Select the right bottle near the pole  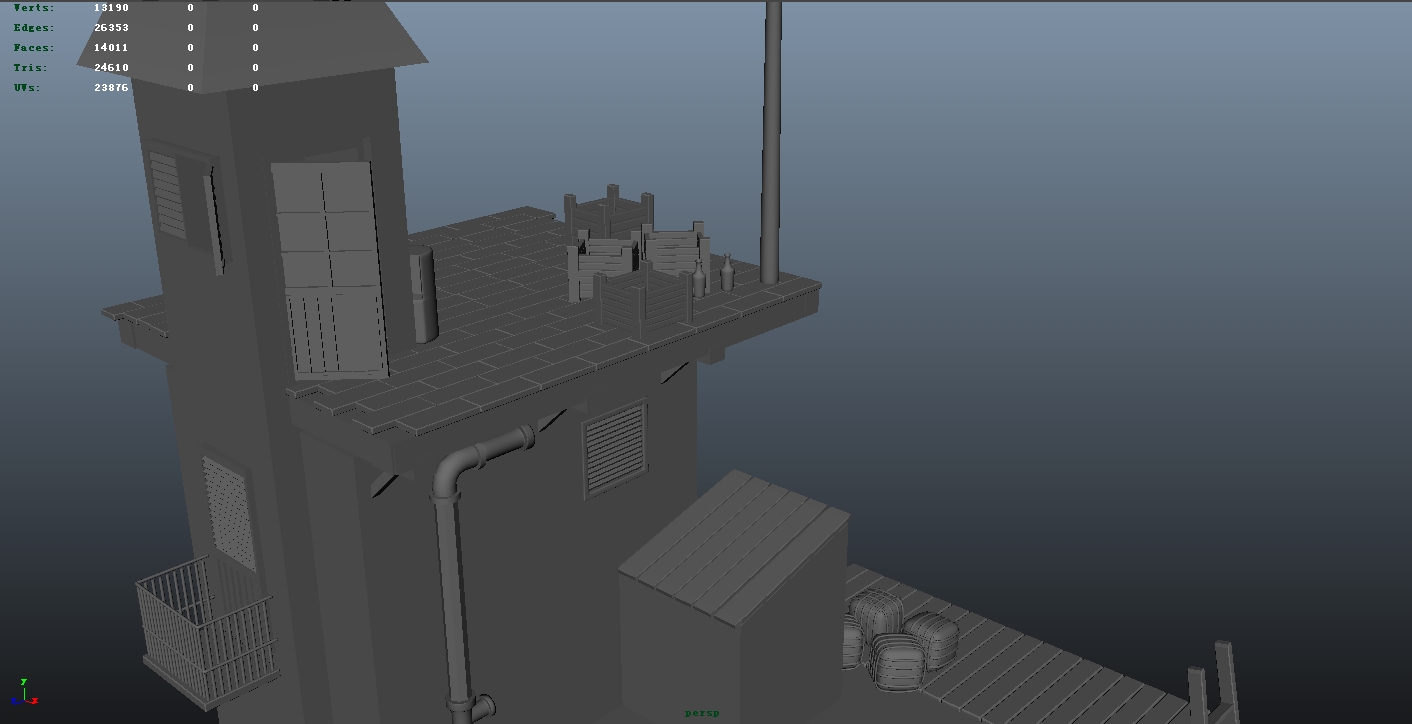(727, 274)
